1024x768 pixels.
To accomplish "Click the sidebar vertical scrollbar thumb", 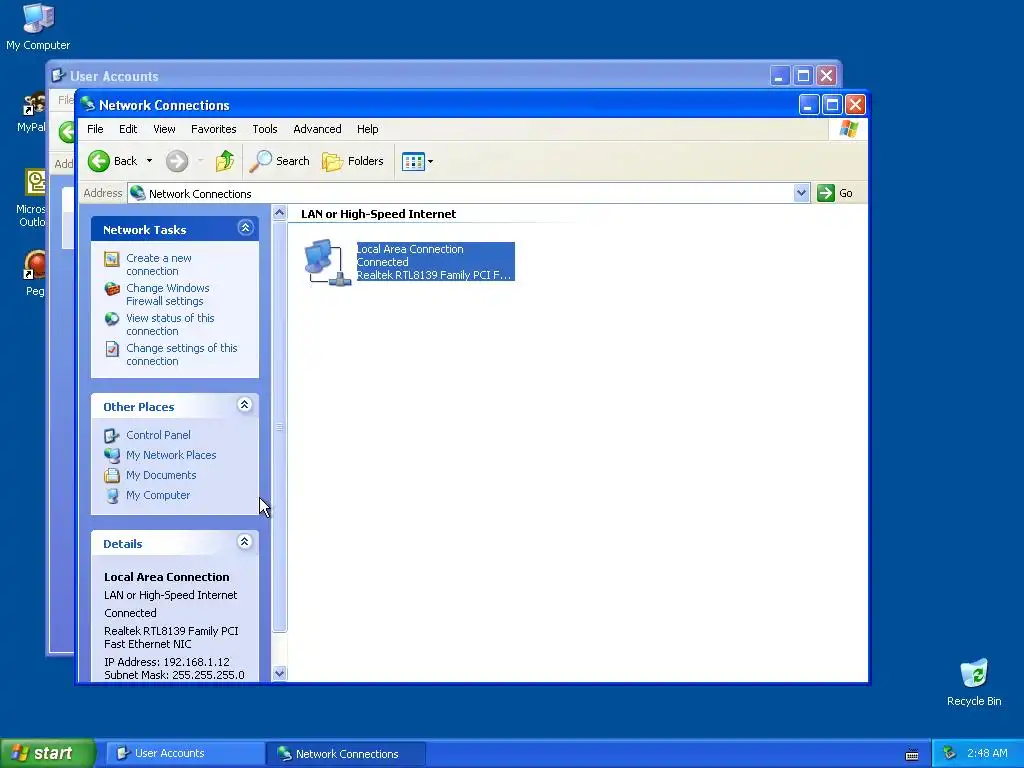I will 280,427.
